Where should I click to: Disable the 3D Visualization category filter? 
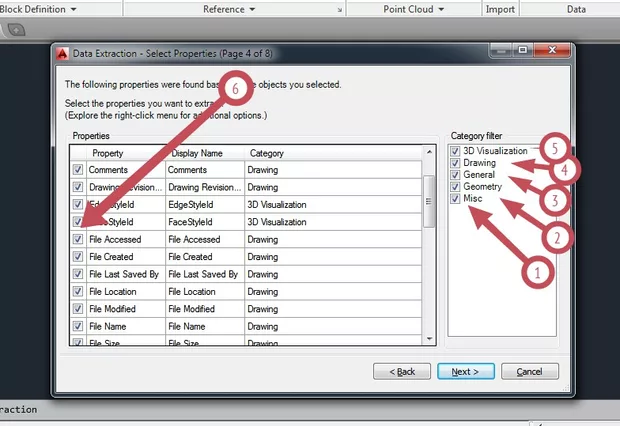pyautogui.click(x=455, y=151)
